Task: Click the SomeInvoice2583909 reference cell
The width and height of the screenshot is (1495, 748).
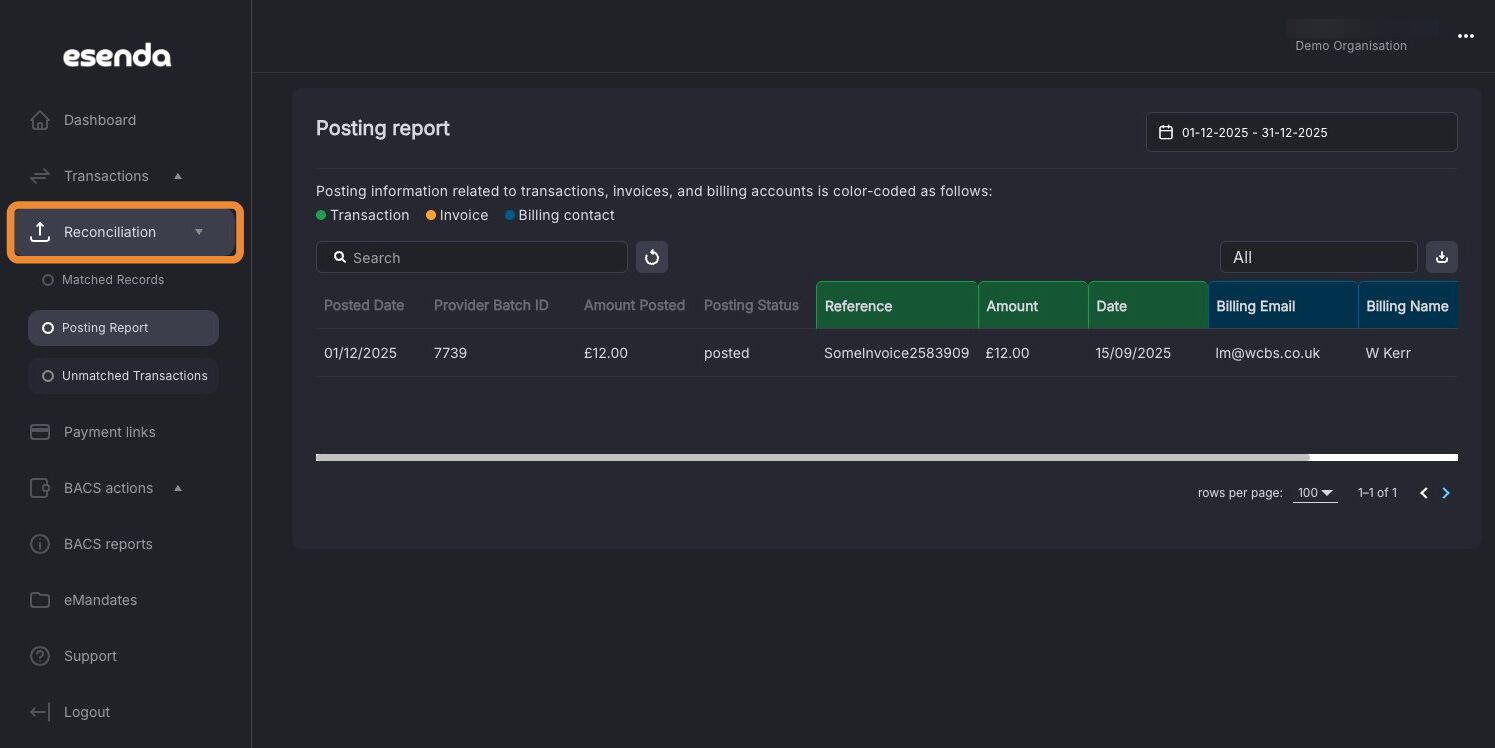Action: click(x=897, y=353)
